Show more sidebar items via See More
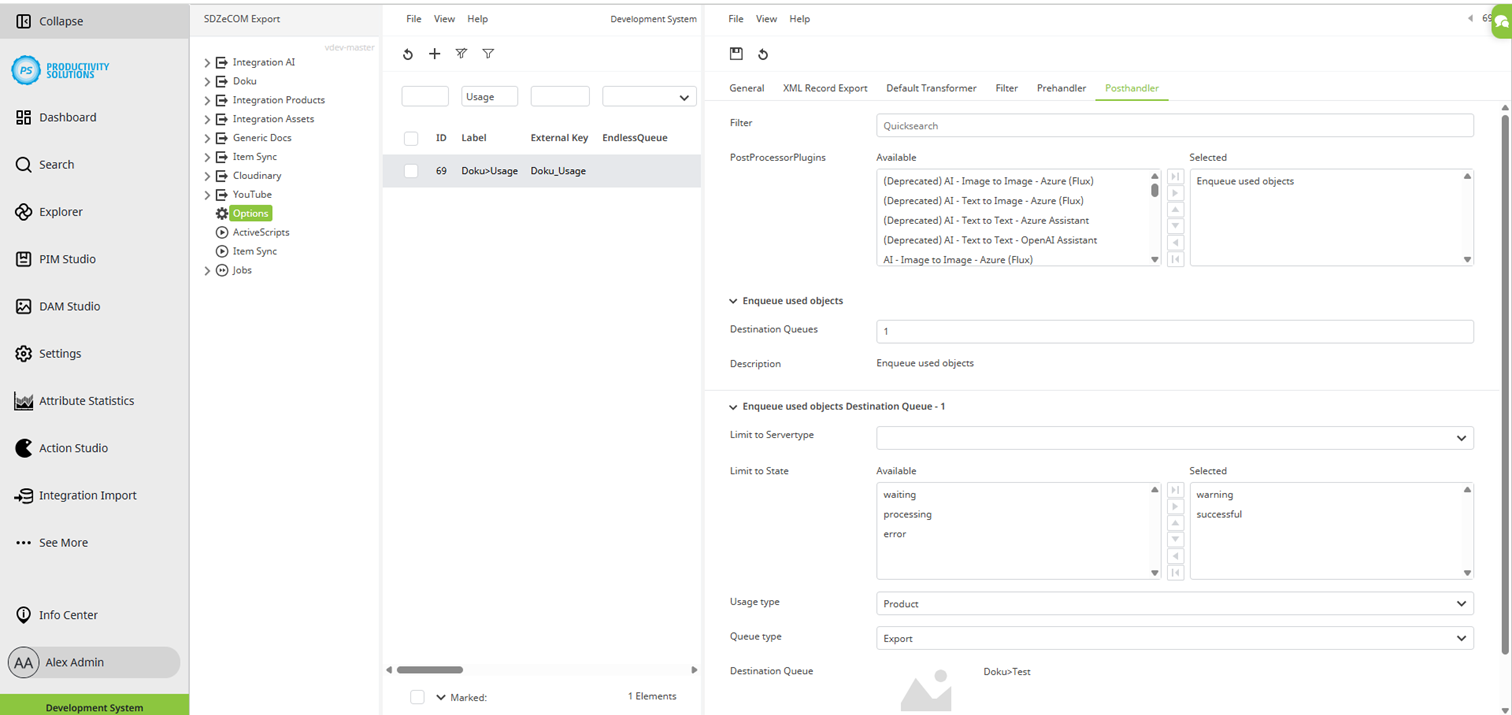The image size is (1512, 715). click(x=52, y=542)
